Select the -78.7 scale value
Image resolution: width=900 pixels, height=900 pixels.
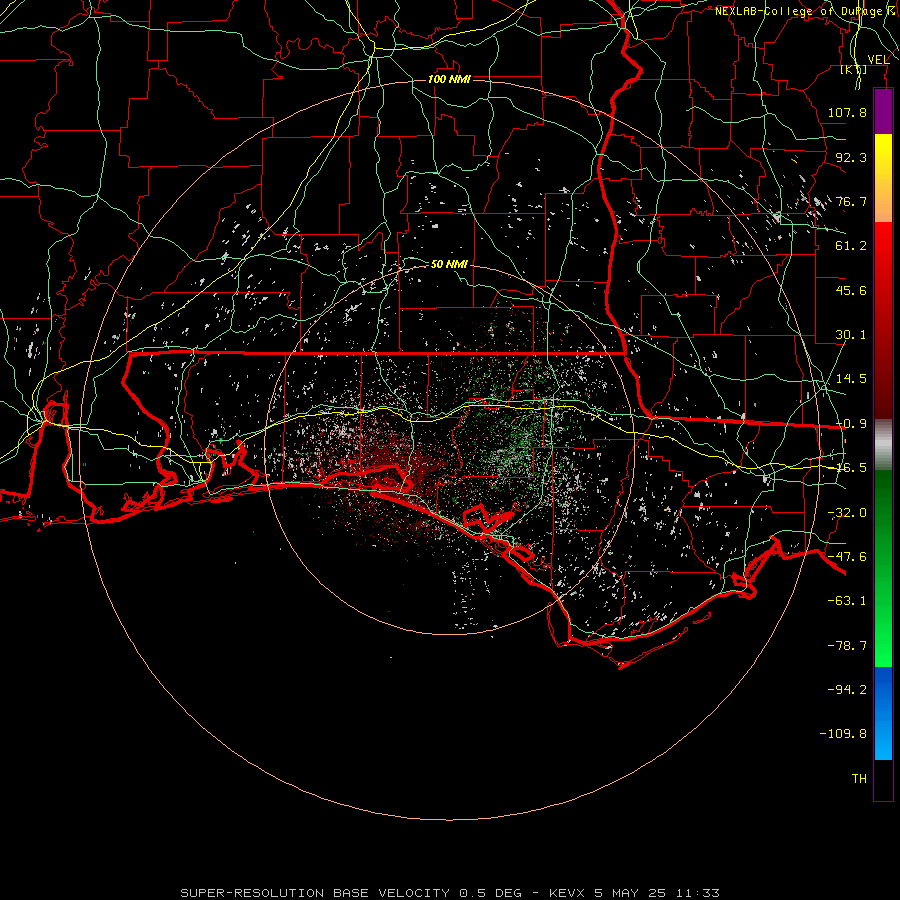click(847, 646)
